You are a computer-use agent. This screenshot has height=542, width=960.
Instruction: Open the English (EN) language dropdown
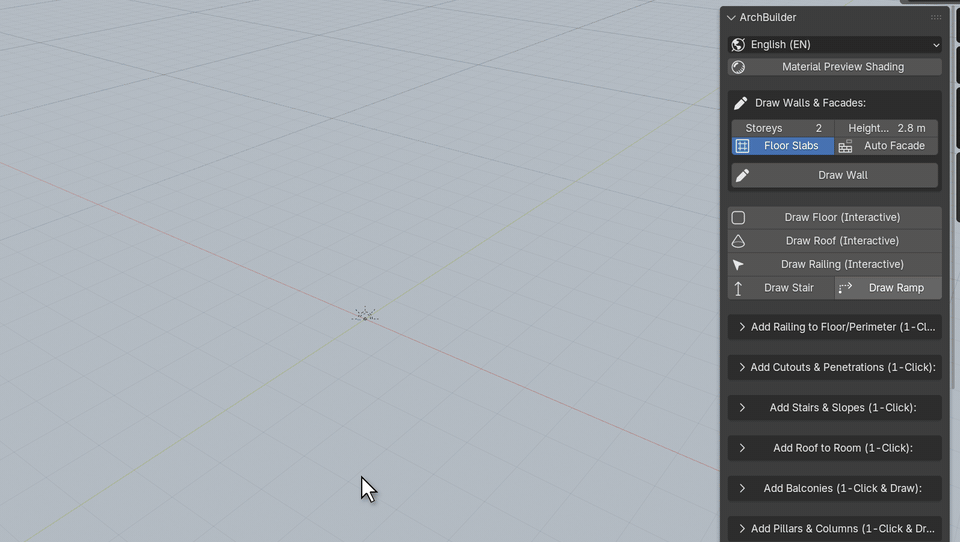click(834, 45)
